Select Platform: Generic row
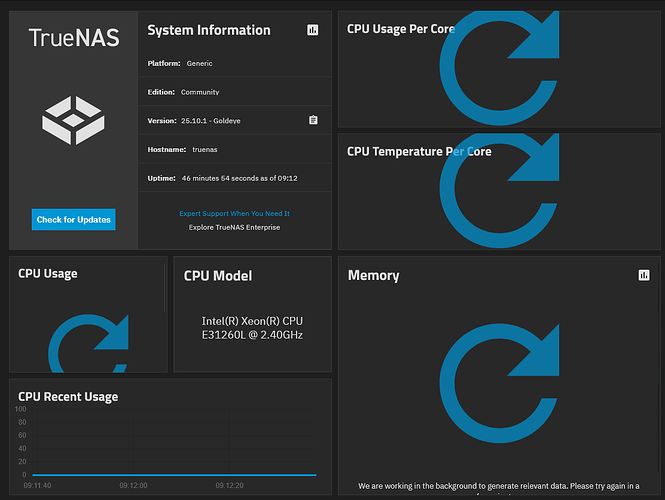This screenshot has height=500, width=665. click(x=235, y=63)
